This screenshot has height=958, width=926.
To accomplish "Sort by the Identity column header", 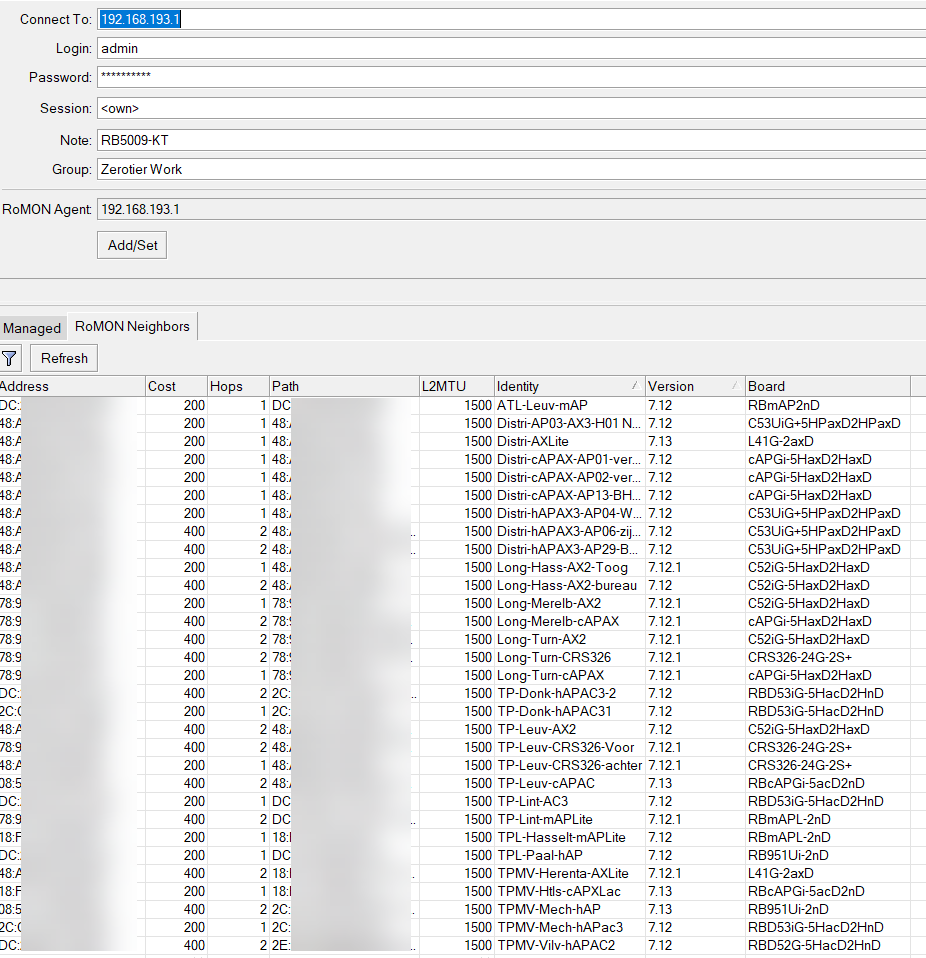I will coord(569,386).
